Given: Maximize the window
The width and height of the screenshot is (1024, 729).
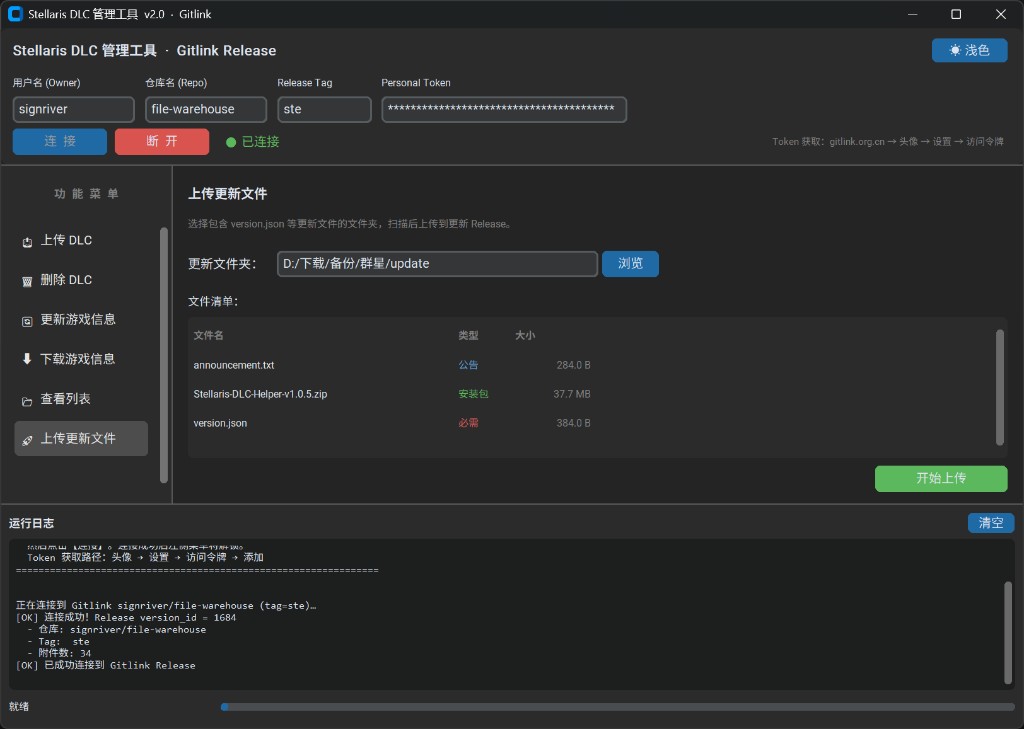Looking at the screenshot, I should 956,14.
